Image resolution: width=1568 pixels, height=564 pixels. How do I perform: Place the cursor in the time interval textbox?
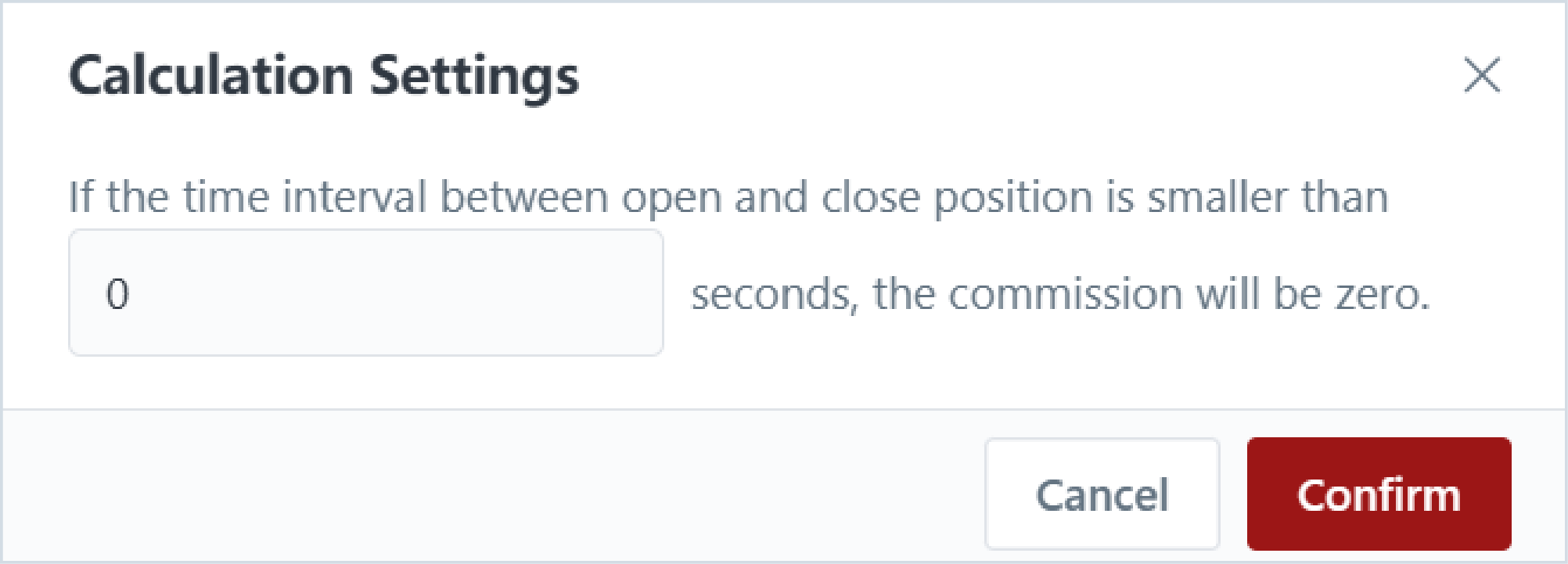[366, 293]
